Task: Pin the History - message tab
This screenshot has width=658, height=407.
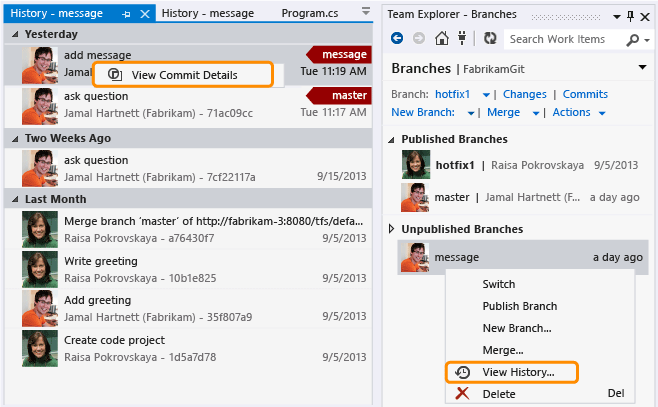Action: point(126,14)
